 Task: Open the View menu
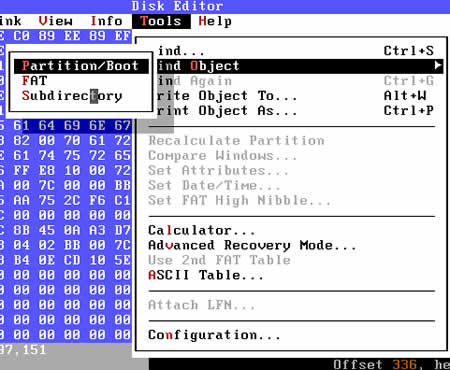point(55,21)
